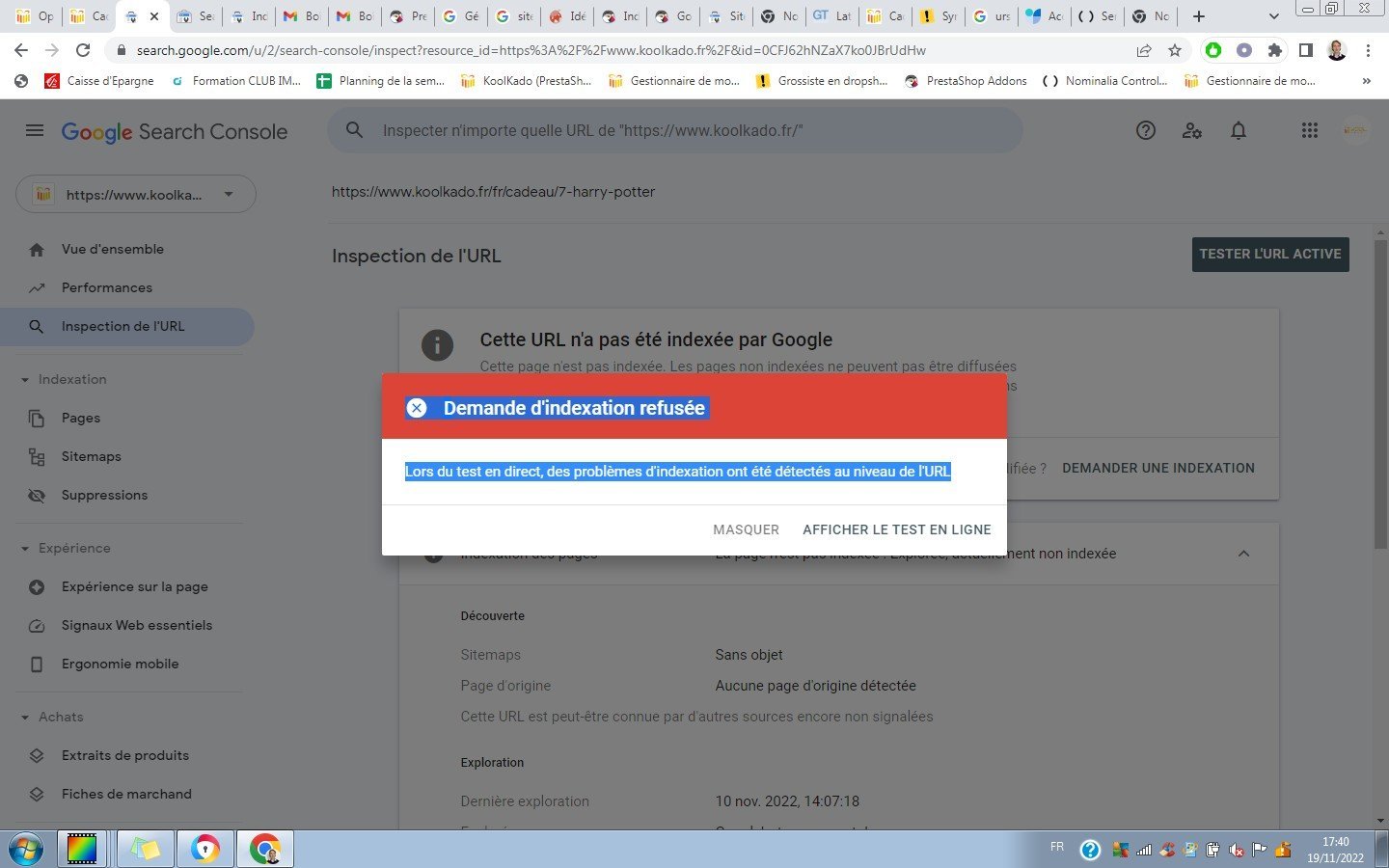Select Inspection de l'URL in the sidebar
This screenshot has height=868, width=1389.
[127, 326]
